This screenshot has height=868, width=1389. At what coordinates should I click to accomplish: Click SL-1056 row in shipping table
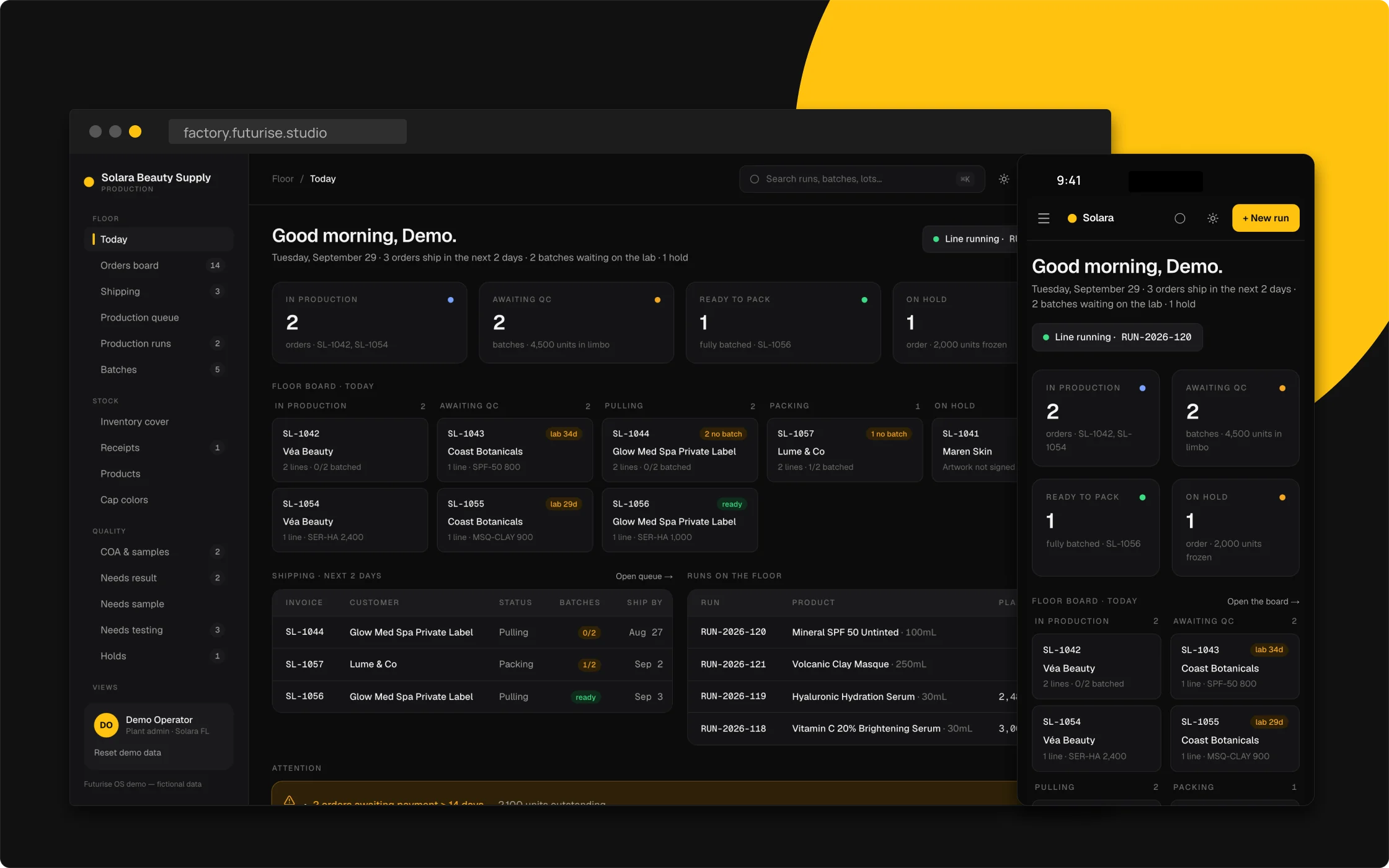(x=473, y=697)
